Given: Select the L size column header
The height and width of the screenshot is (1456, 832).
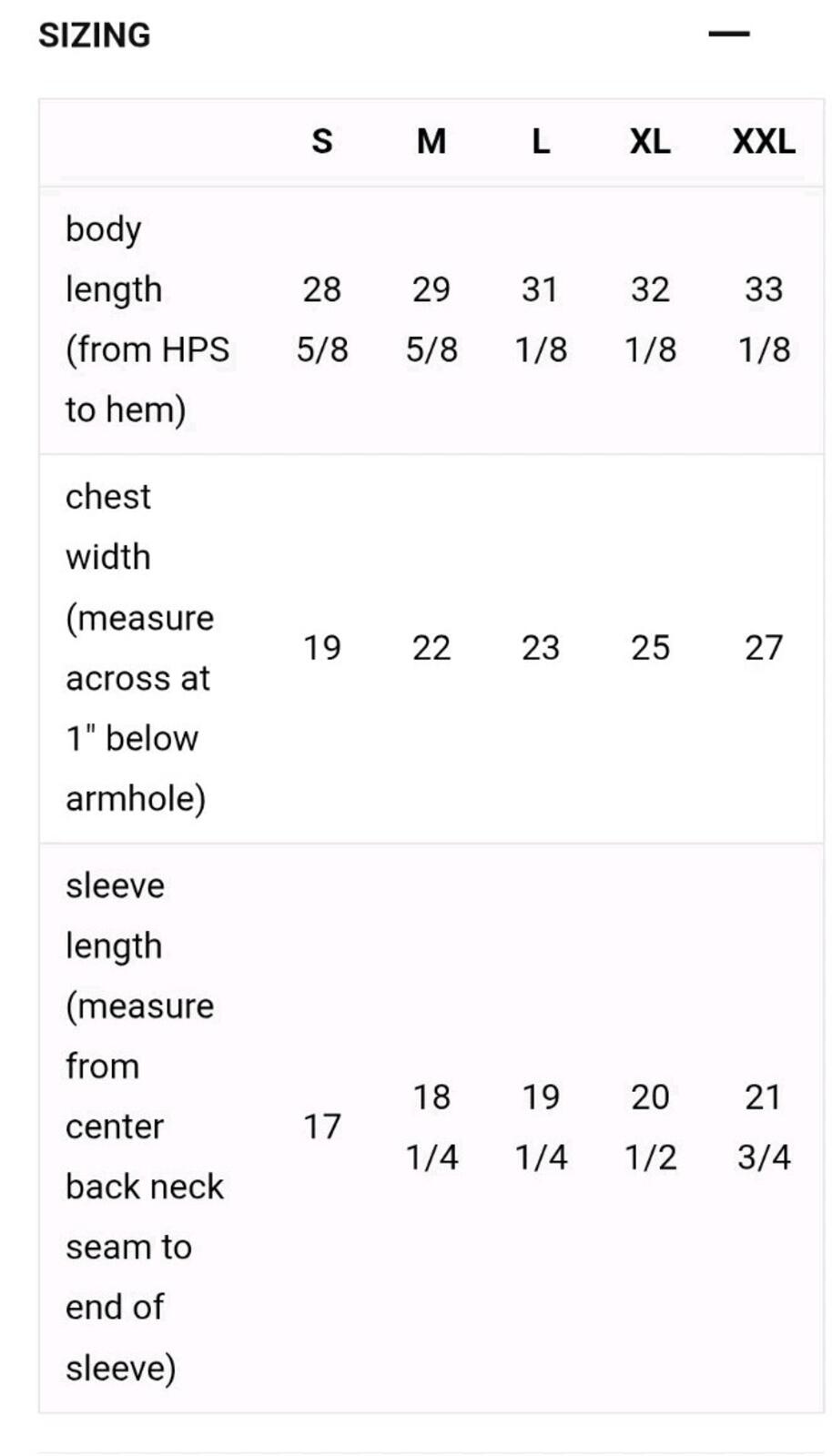Looking at the screenshot, I should point(541,142).
